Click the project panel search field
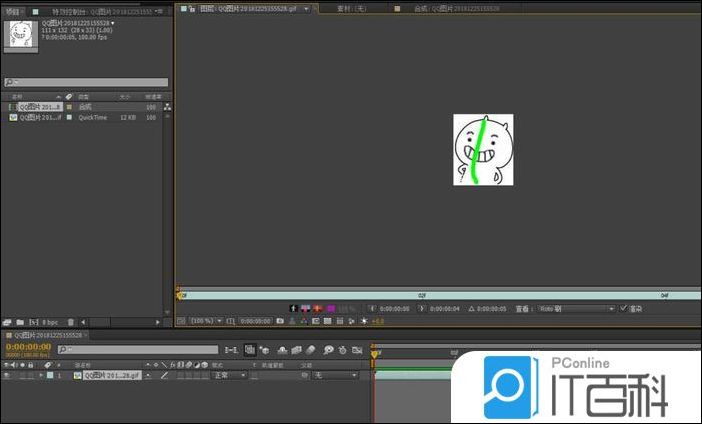The width and height of the screenshot is (702, 424). coord(88,82)
